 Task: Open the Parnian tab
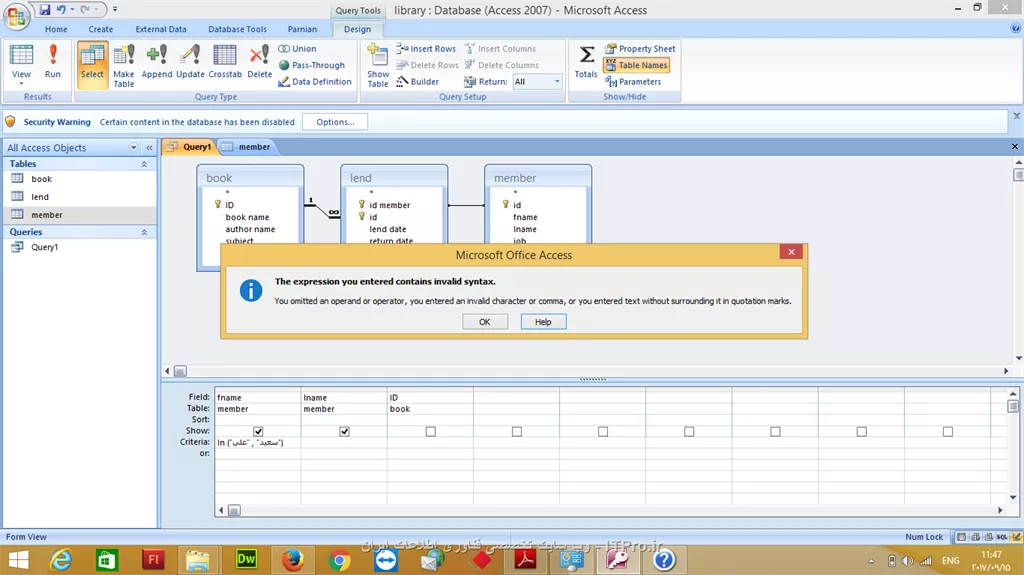302,29
